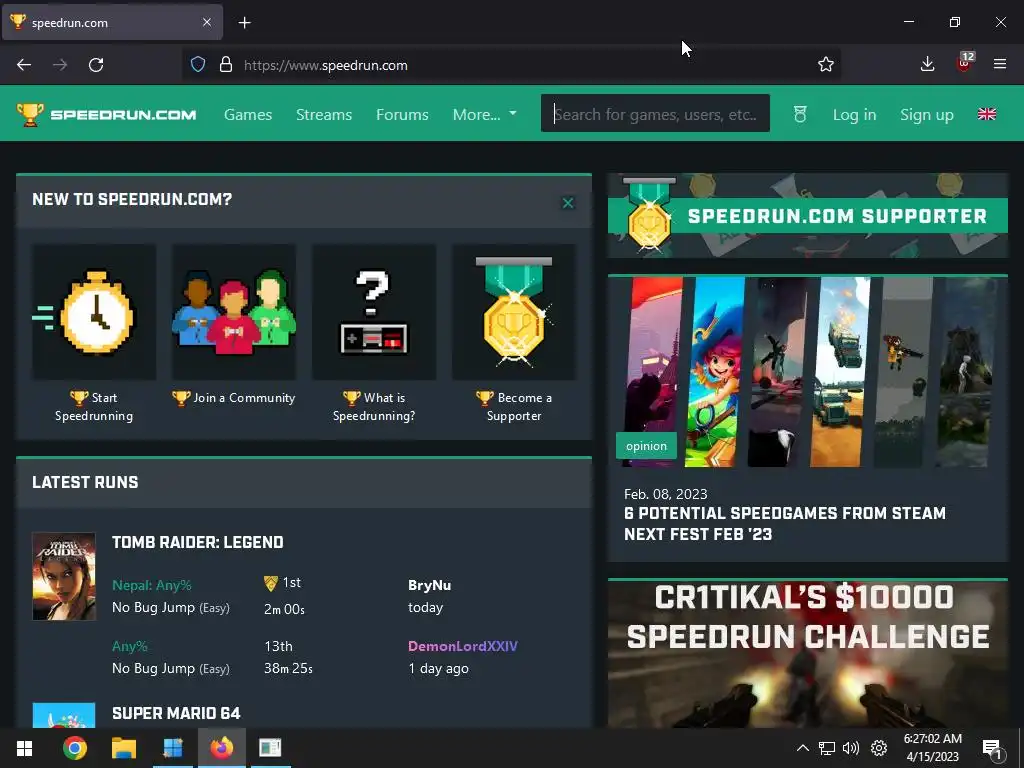Image resolution: width=1024 pixels, height=768 pixels.
Task: Open the What is Speedrunning? link
Action: [x=374, y=406]
